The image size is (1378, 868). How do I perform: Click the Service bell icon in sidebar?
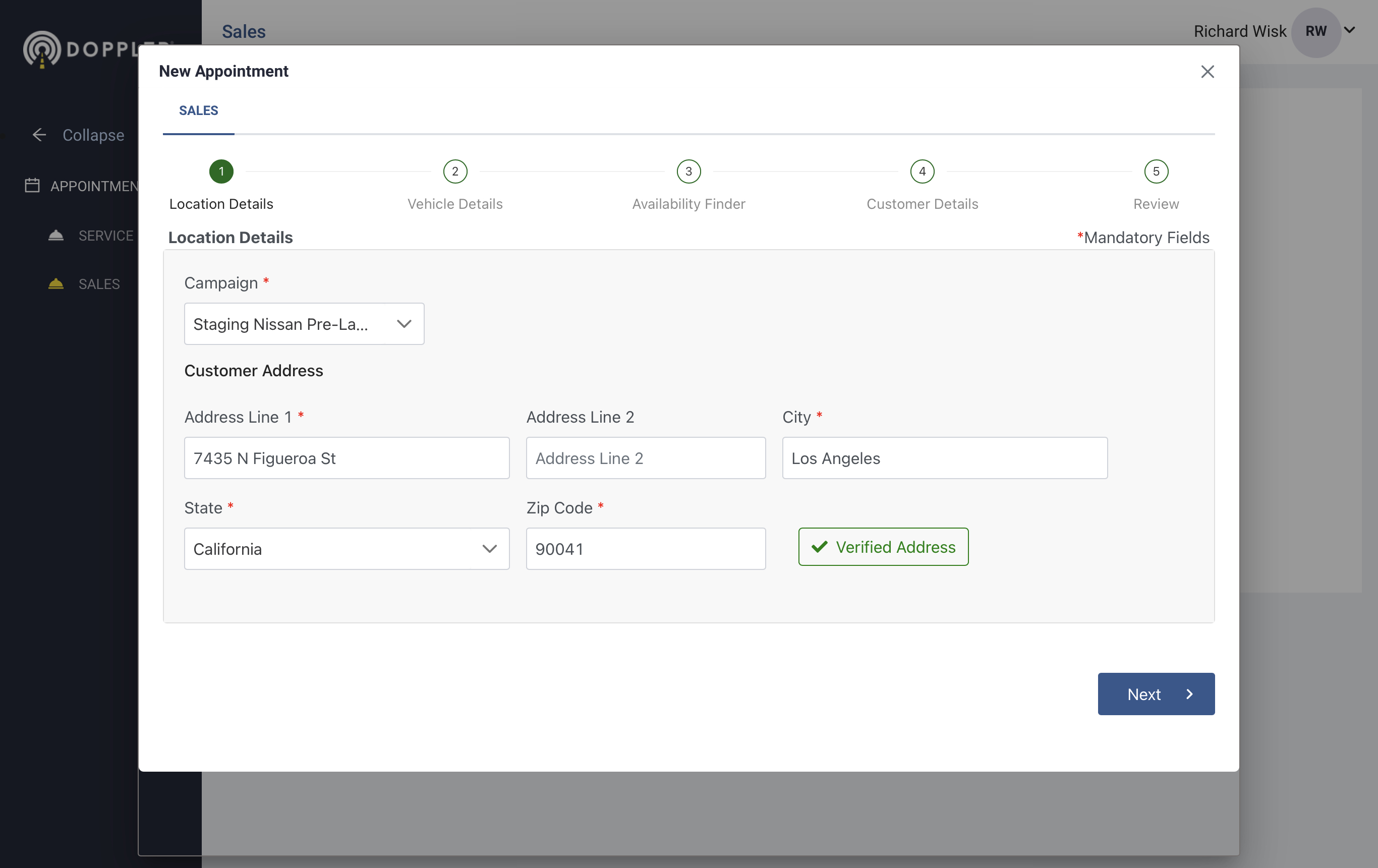pyautogui.click(x=55, y=235)
